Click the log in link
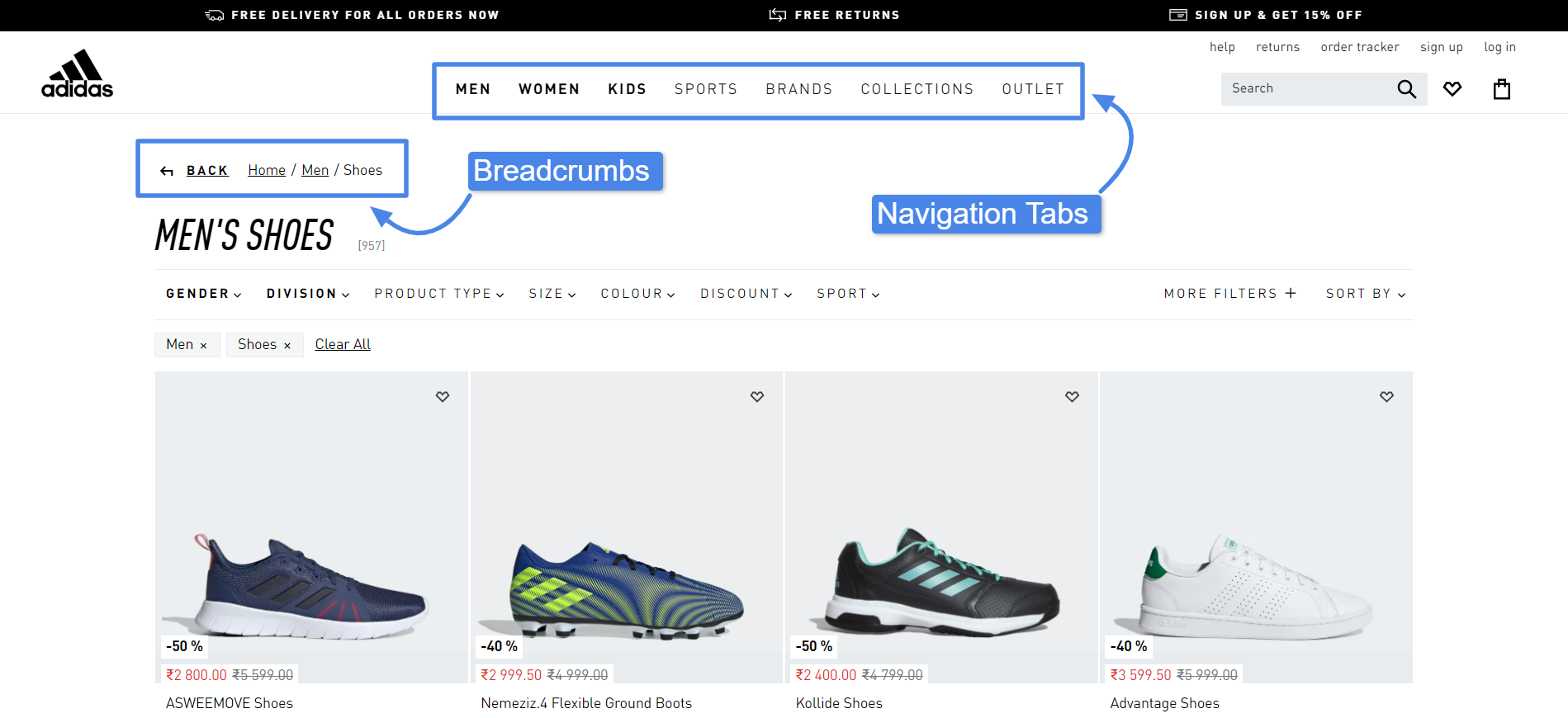Screen dimensions: 1568x718 tap(1499, 47)
